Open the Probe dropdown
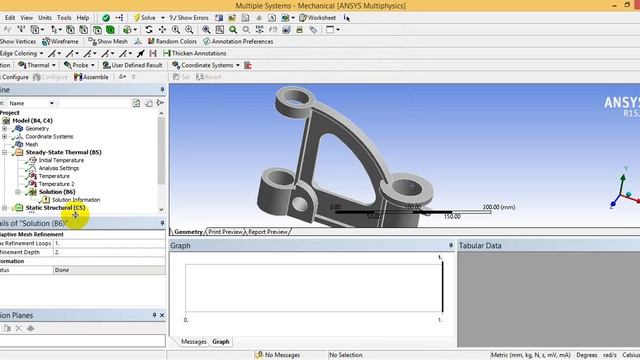This screenshot has height=360, width=640. point(93,65)
